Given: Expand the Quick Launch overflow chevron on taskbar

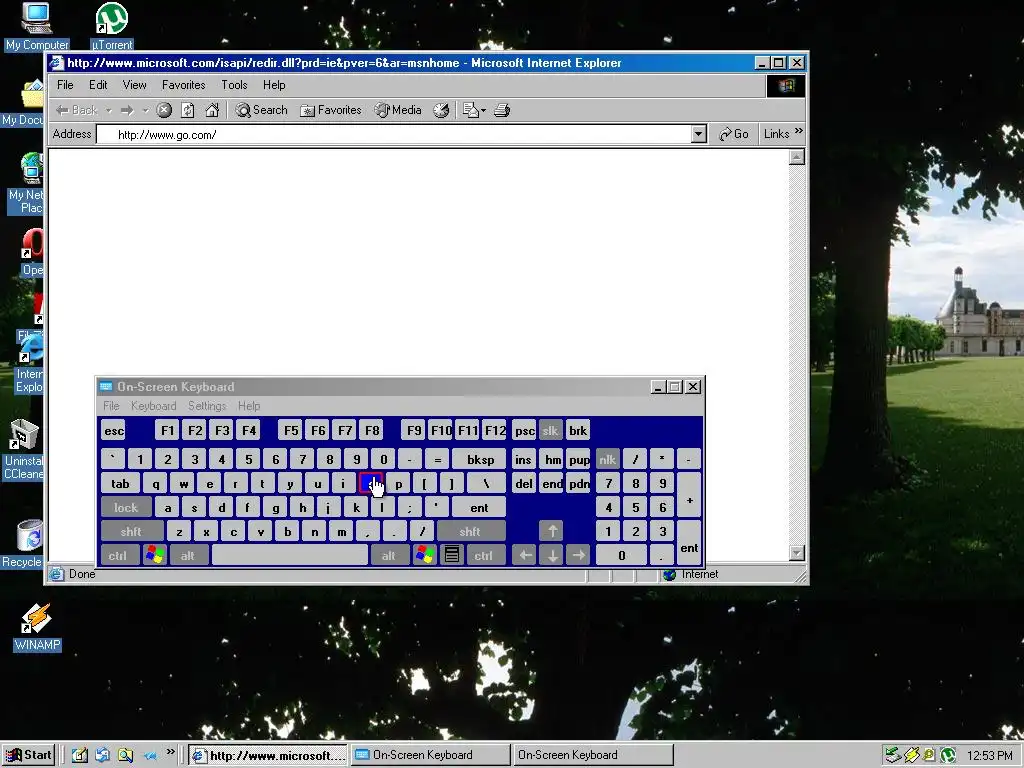Looking at the screenshot, I should tap(170, 752).
